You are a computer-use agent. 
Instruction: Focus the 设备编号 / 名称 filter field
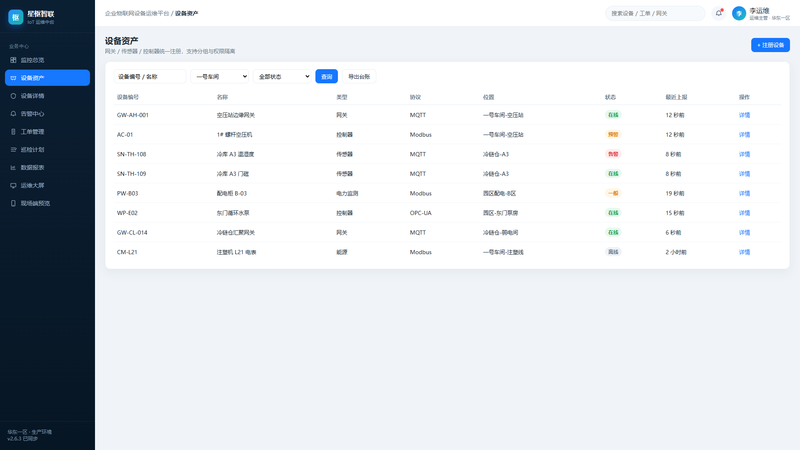pyautogui.click(x=150, y=77)
